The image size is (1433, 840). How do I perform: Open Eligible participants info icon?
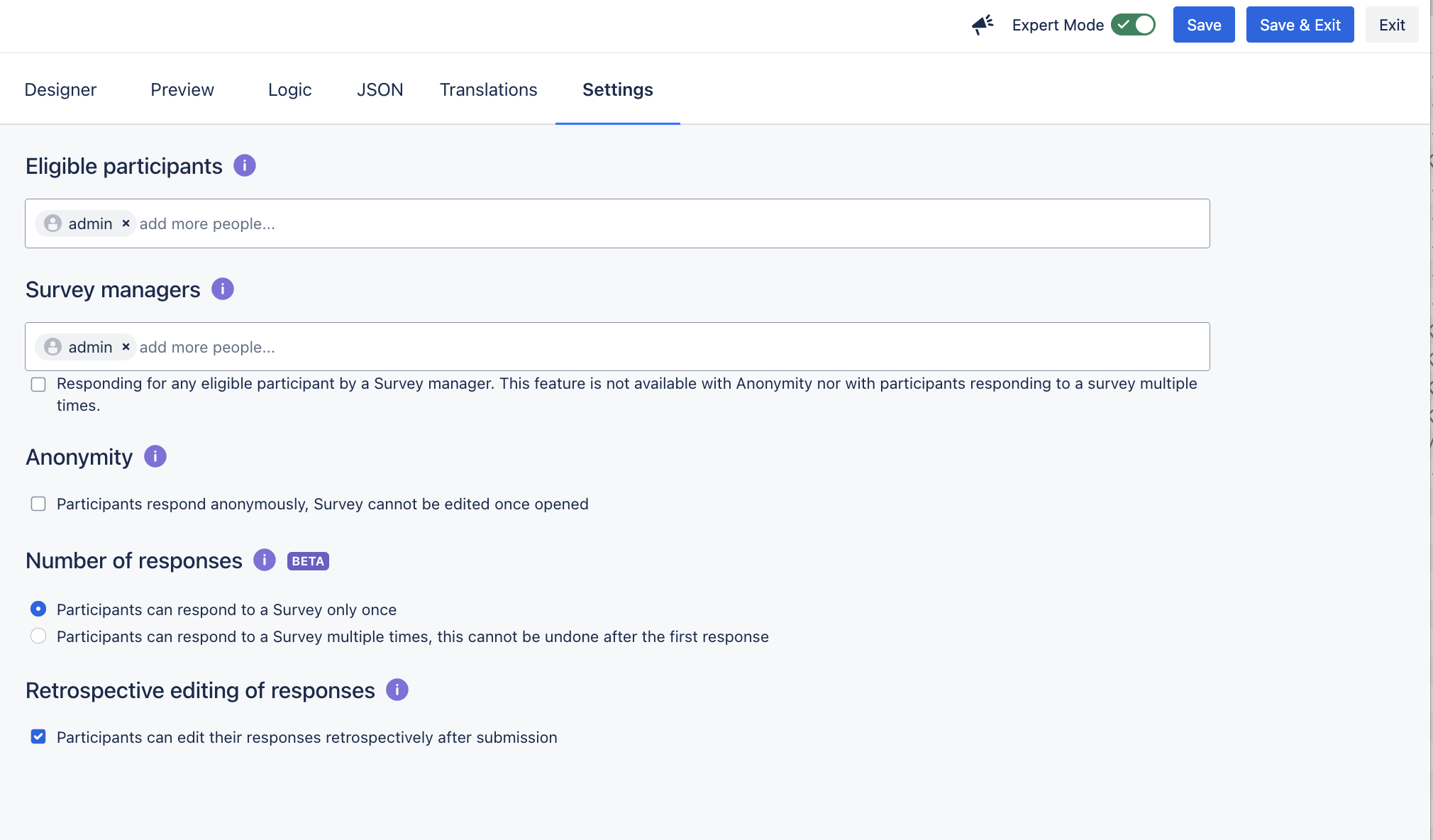(x=245, y=165)
